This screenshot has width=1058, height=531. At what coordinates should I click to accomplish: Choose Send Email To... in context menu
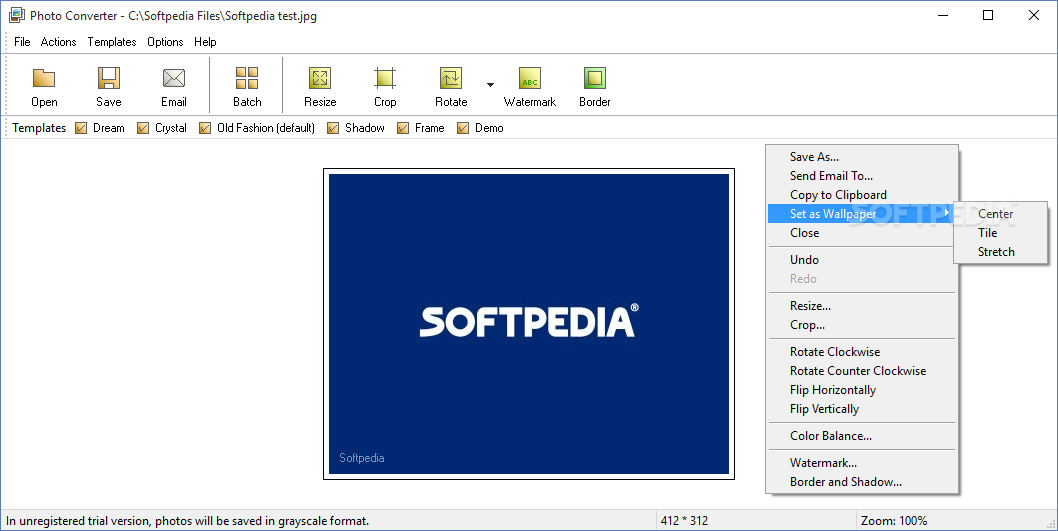coord(862,175)
